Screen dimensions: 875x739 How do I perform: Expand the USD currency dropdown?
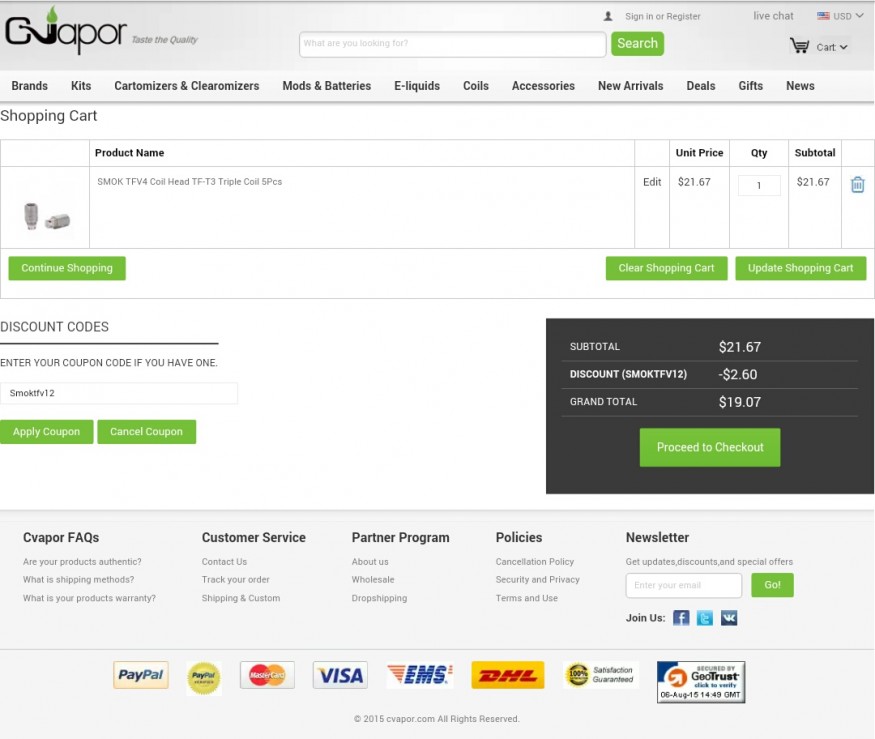pos(849,16)
